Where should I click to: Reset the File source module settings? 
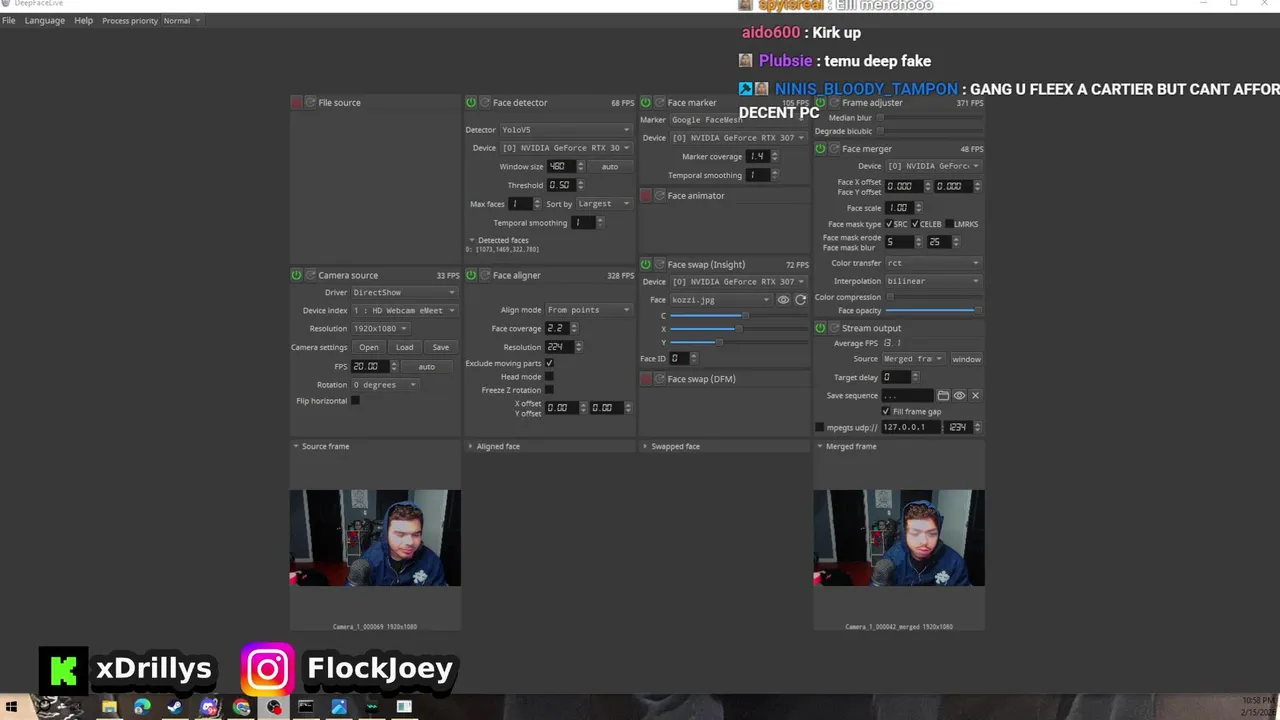310,103
